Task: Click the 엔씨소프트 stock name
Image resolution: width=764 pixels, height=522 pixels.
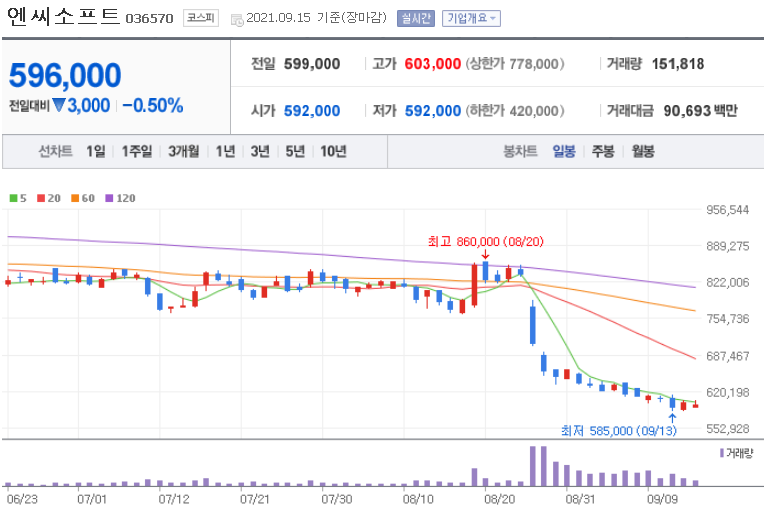Action: pyautogui.click(x=63, y=16)
